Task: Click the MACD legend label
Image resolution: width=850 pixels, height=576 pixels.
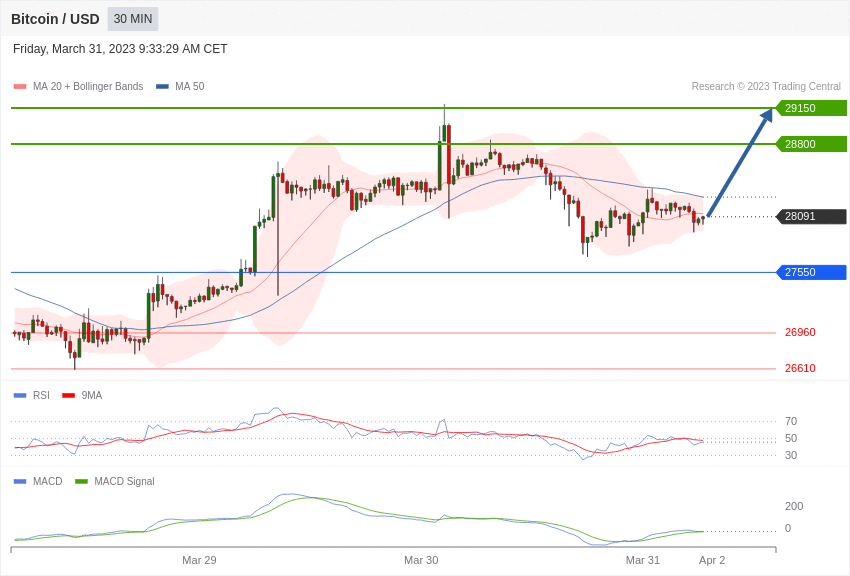Action: pyautogui.click(x=48, y=481)
